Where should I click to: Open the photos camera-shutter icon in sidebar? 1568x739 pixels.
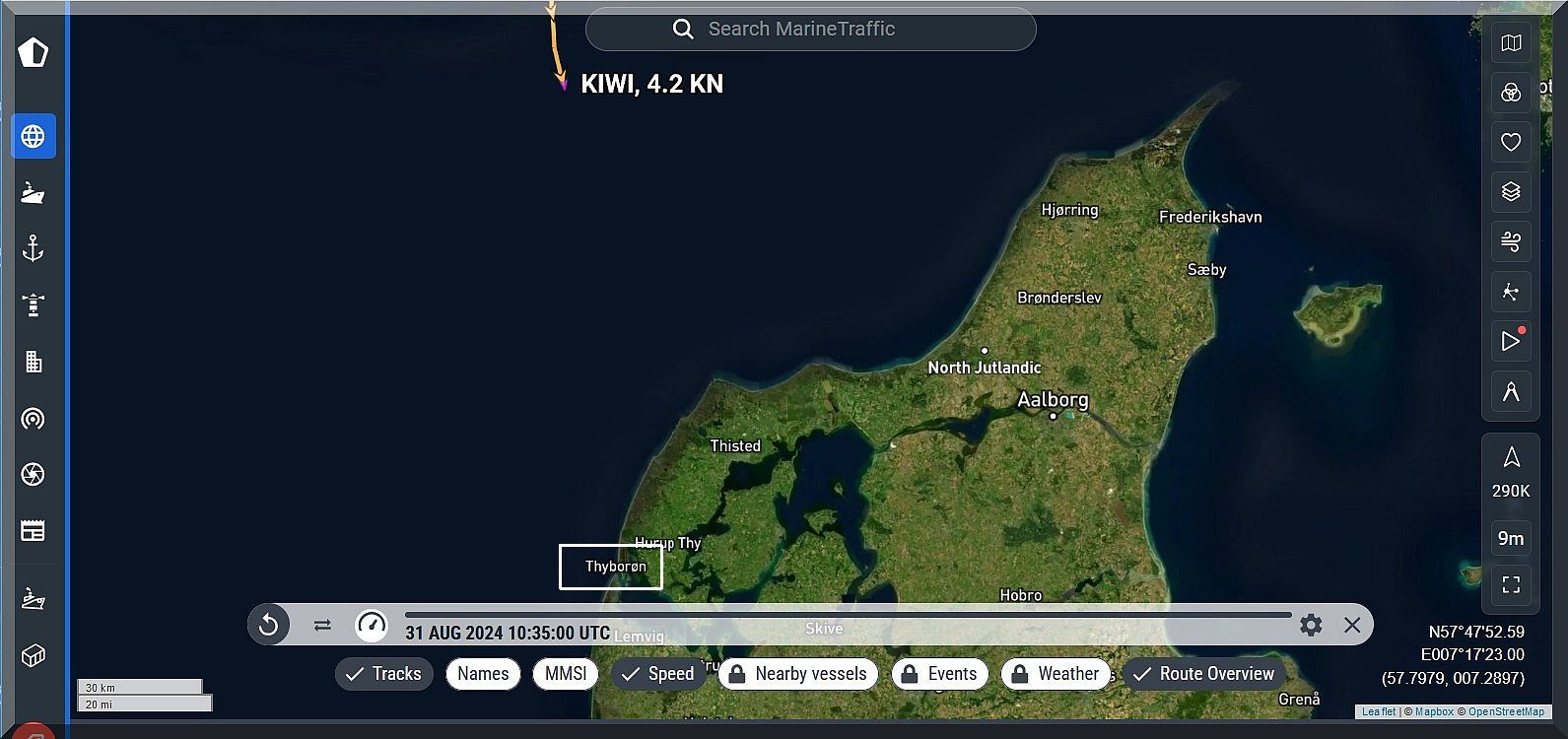[x=33, y=475]
